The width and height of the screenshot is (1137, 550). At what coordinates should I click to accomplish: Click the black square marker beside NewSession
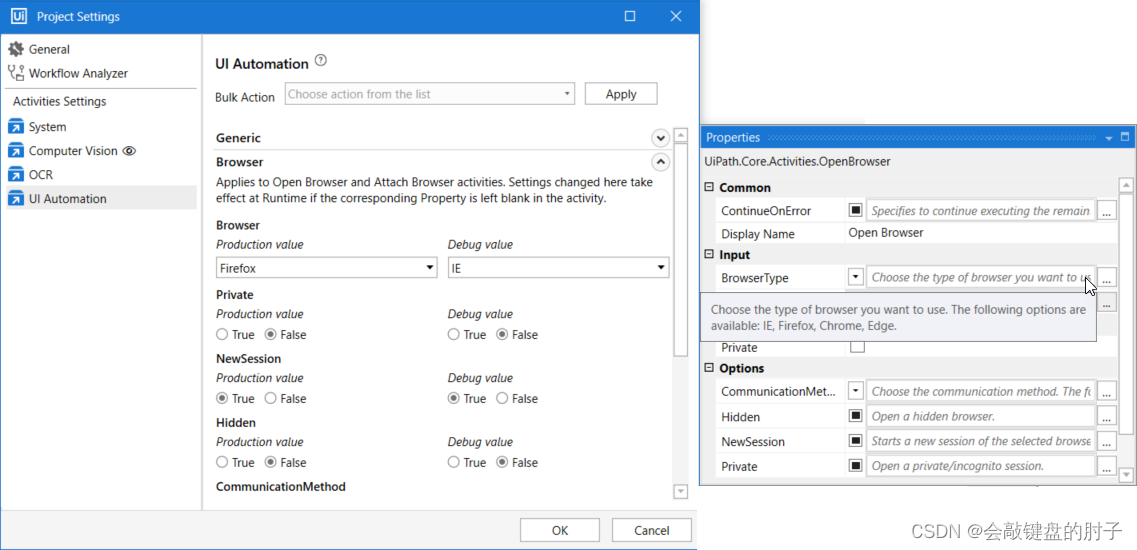(x=856, y=441)
